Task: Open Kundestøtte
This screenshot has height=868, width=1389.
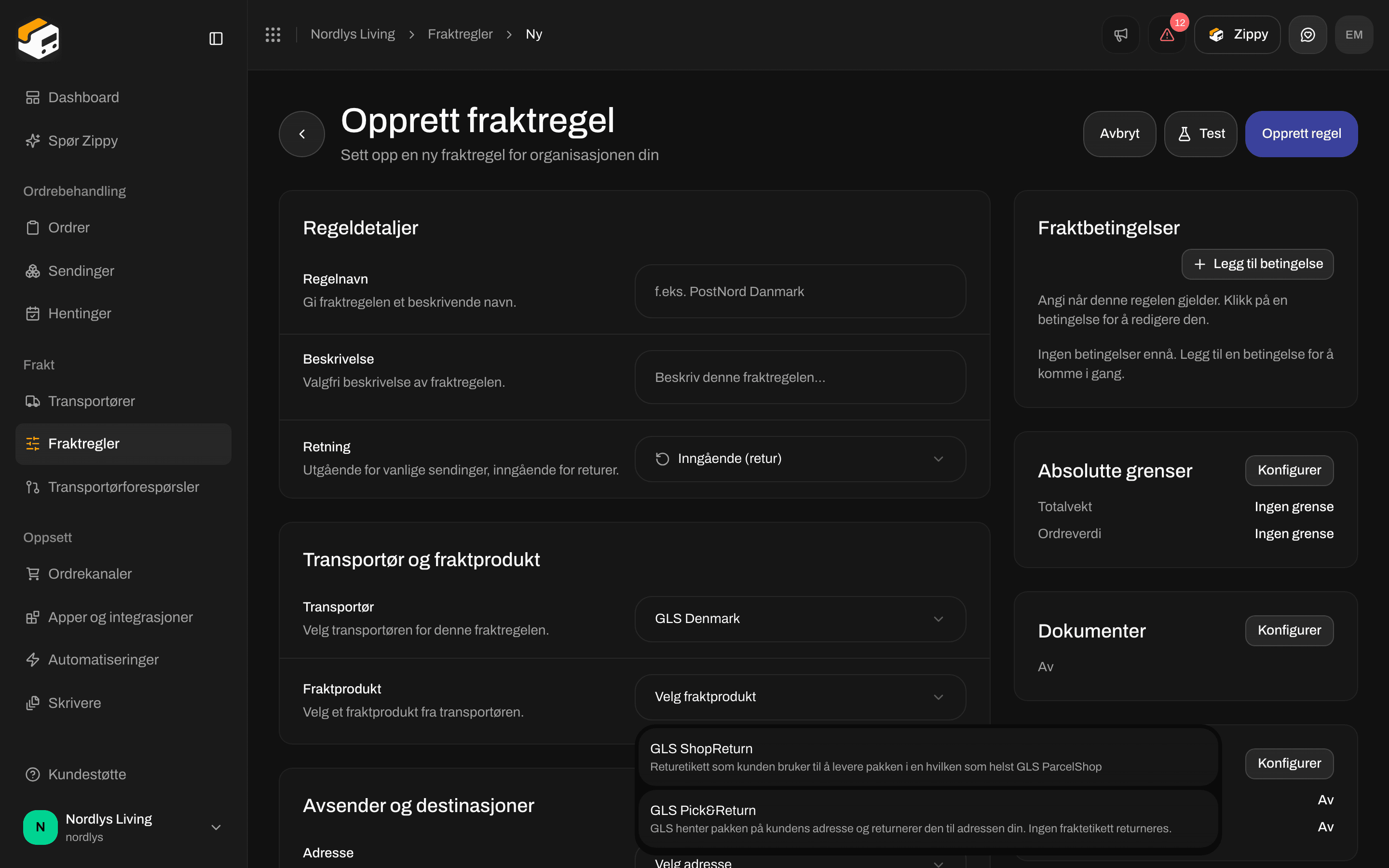Action: 123,774
